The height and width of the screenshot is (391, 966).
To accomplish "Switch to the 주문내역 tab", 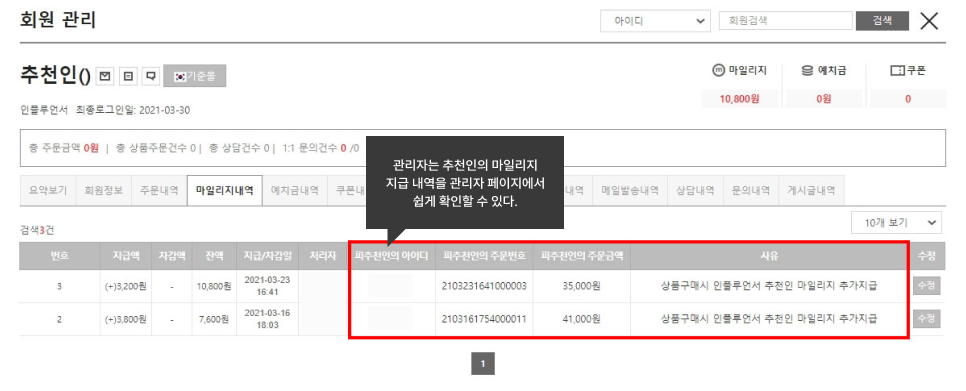I will pyautogui.click(x=159, y=190).
